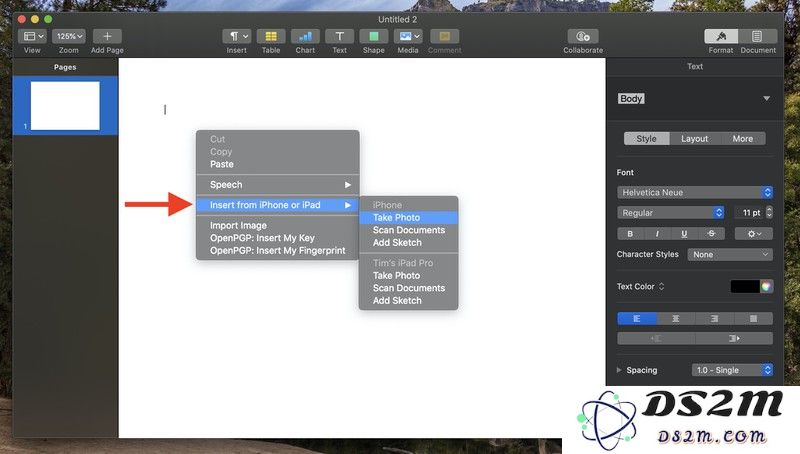The width and height of the screenshot is (800, 454).
Task: Align text right
Action: coord(714,319)
